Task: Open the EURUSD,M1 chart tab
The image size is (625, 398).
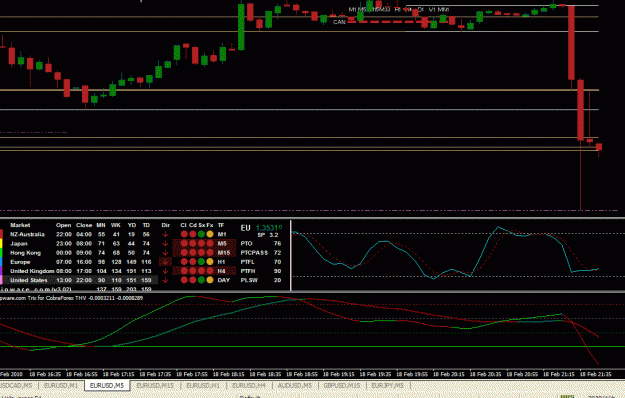Action: tap(61, 386)
